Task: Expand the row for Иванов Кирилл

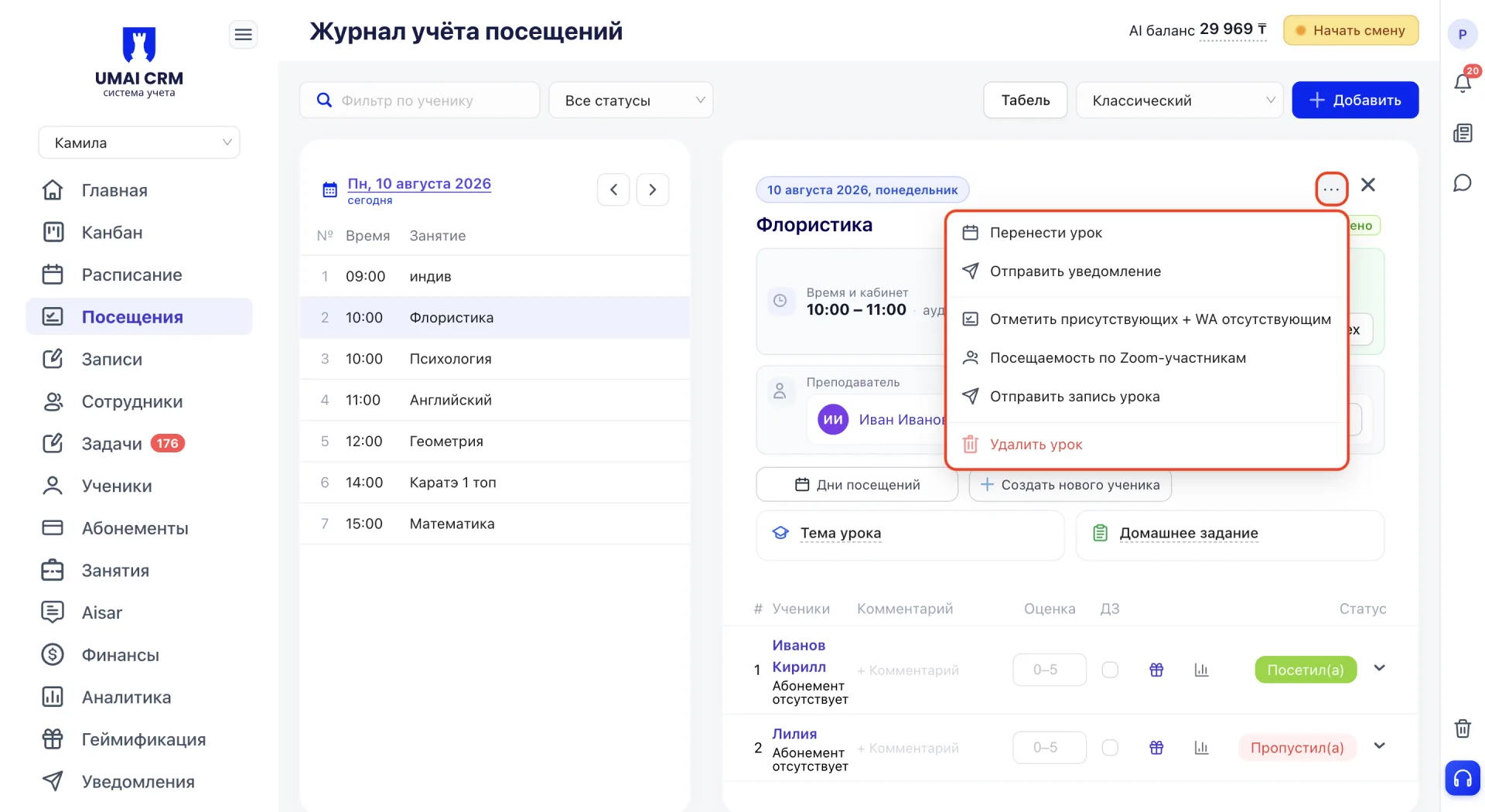Action: click(x=1379, y=668)
